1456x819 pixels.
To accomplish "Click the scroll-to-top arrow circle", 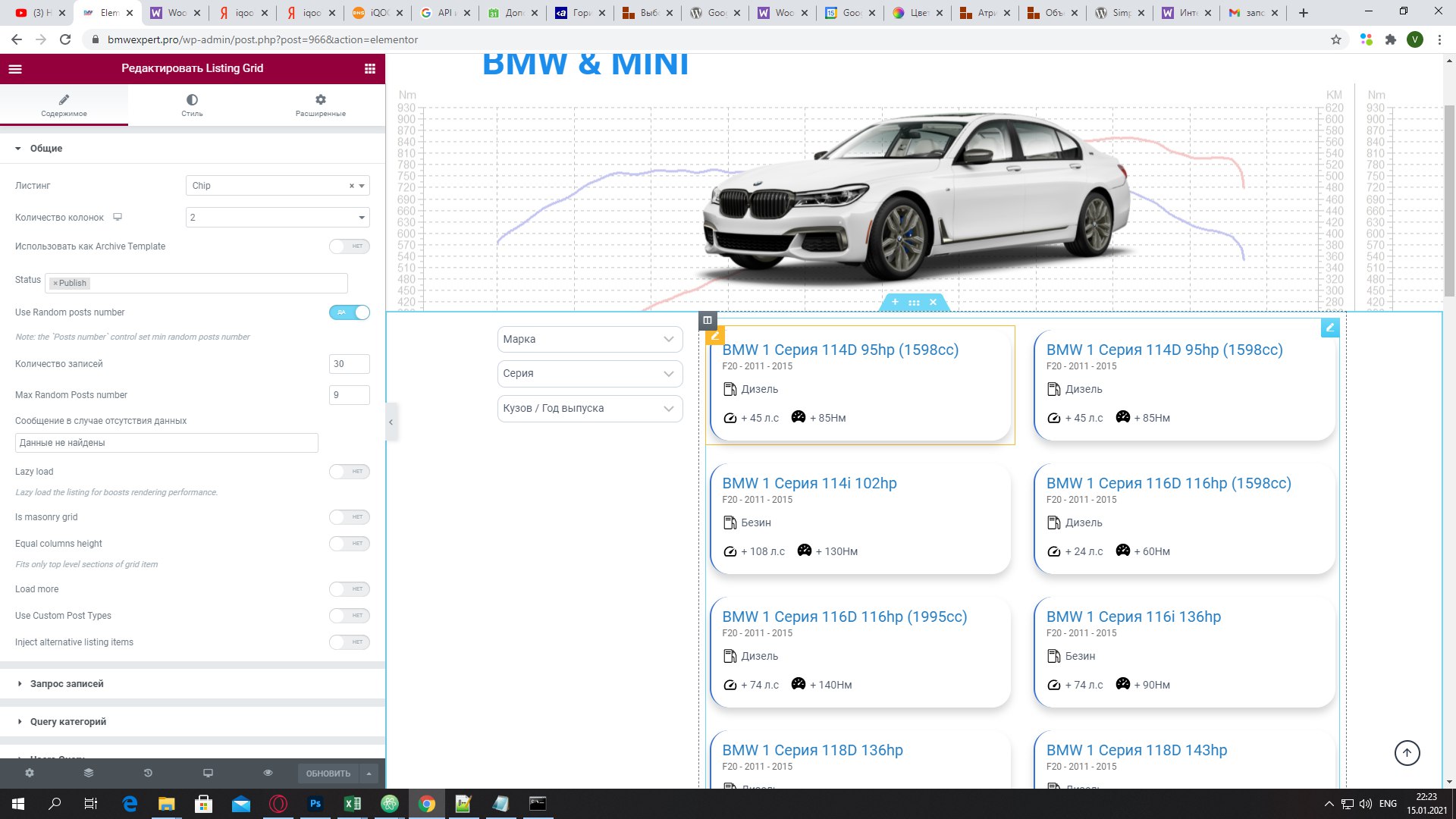I will click(1407, 752).
